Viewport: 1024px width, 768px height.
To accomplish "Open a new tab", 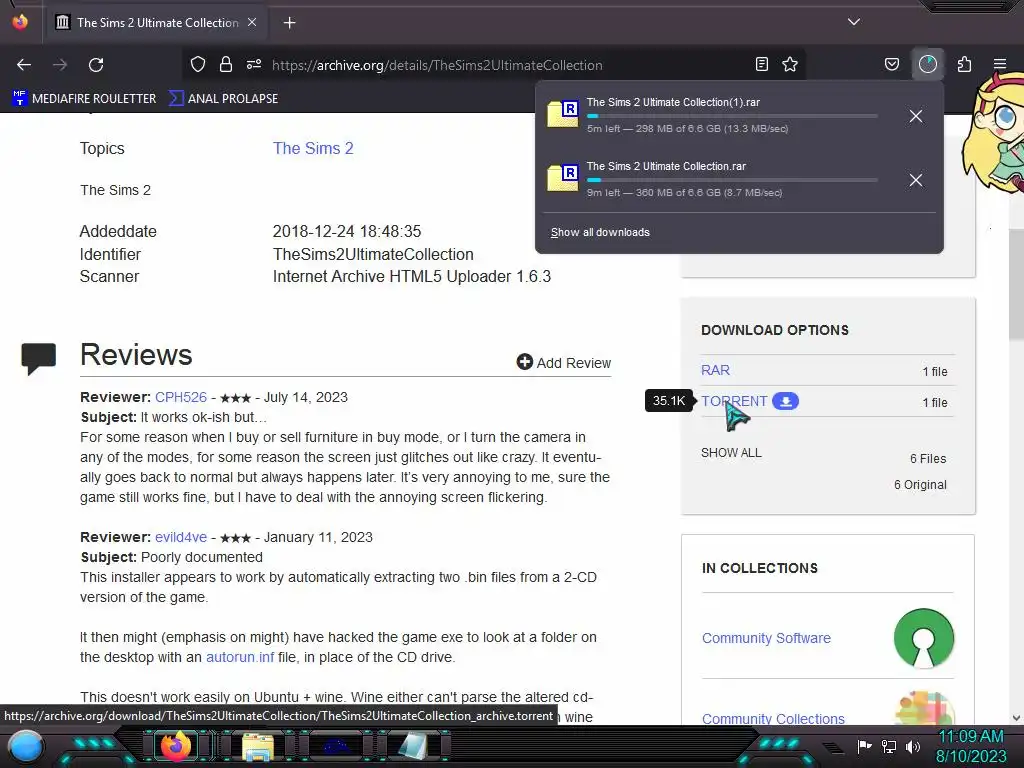I will (x=289, y=23).
